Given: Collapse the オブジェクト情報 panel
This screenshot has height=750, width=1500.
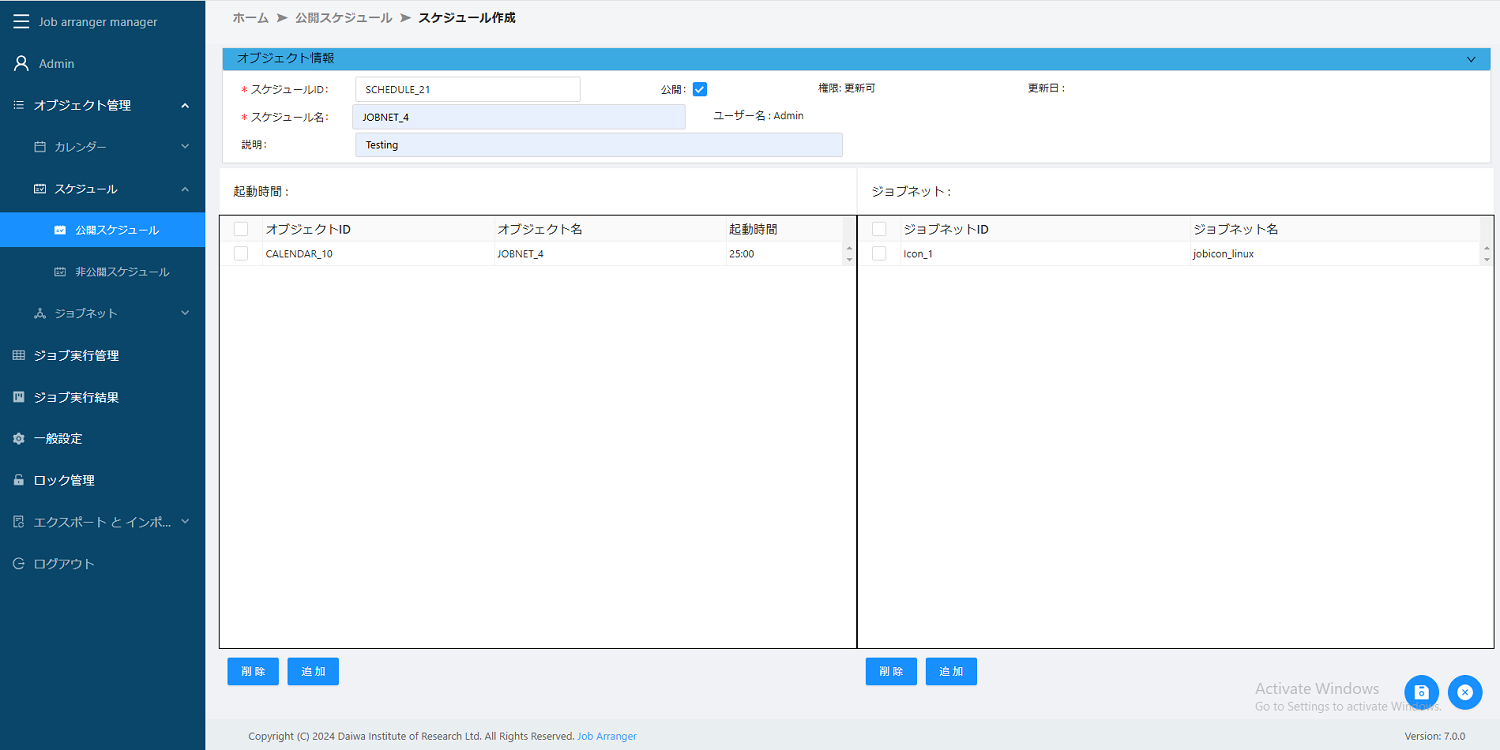Looking at the screenshot, I should coord(1471,59).
